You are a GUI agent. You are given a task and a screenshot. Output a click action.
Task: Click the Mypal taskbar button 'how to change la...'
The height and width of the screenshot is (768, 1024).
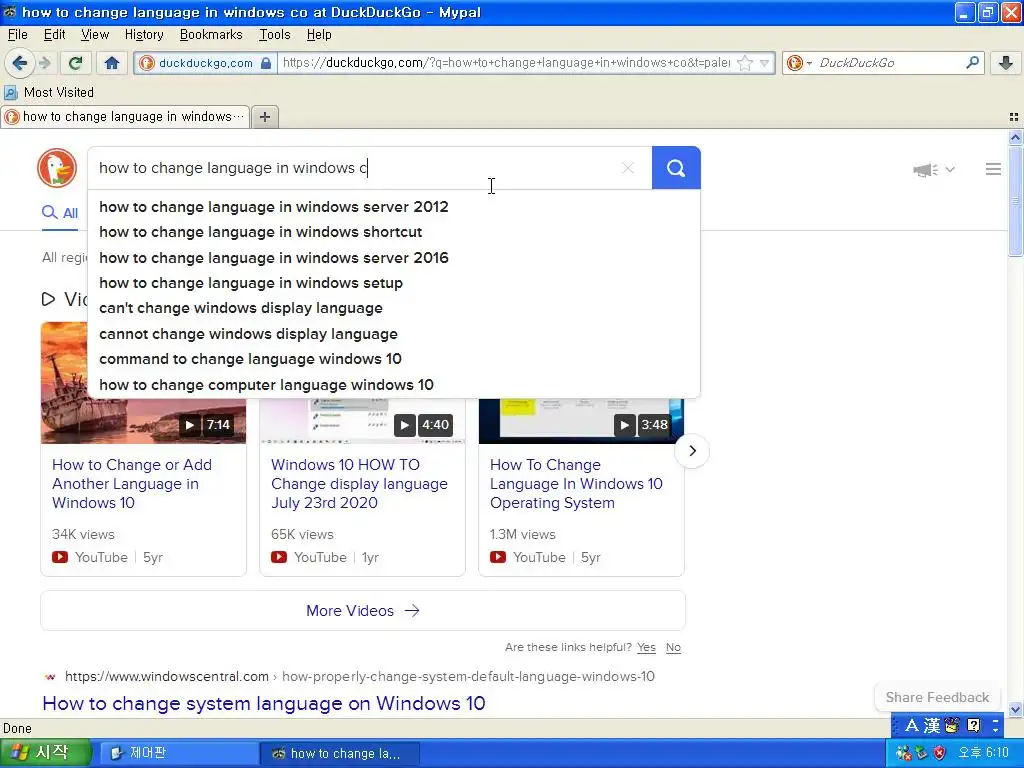(340, 754)
